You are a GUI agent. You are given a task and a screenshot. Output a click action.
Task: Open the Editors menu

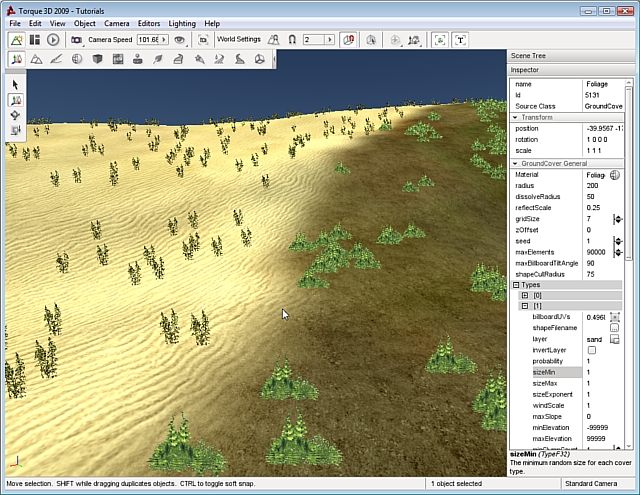[148, 22]
